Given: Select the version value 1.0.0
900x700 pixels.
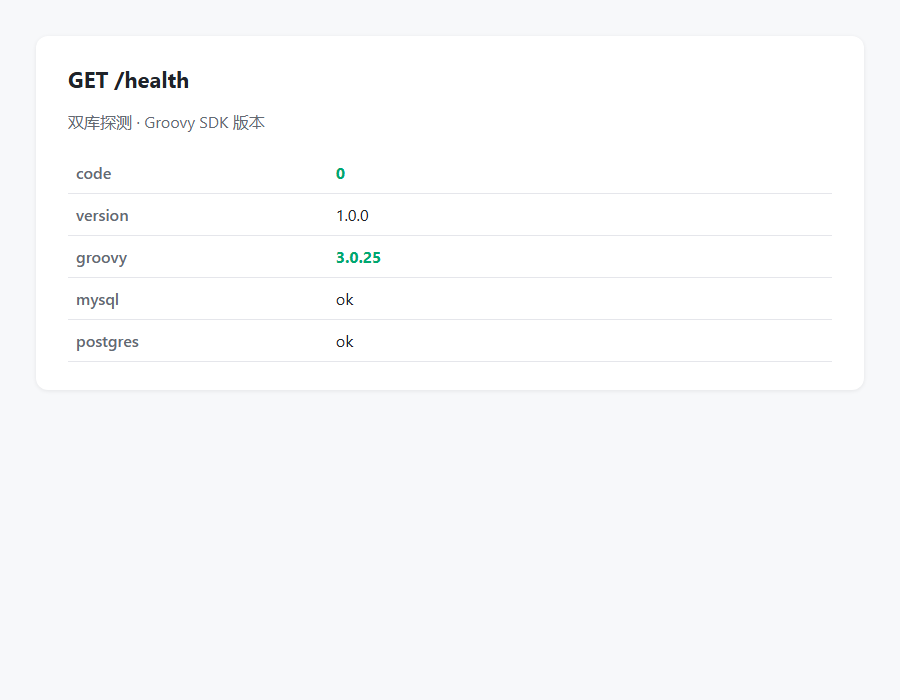Looking at the screenshot, I should [352, 216].
